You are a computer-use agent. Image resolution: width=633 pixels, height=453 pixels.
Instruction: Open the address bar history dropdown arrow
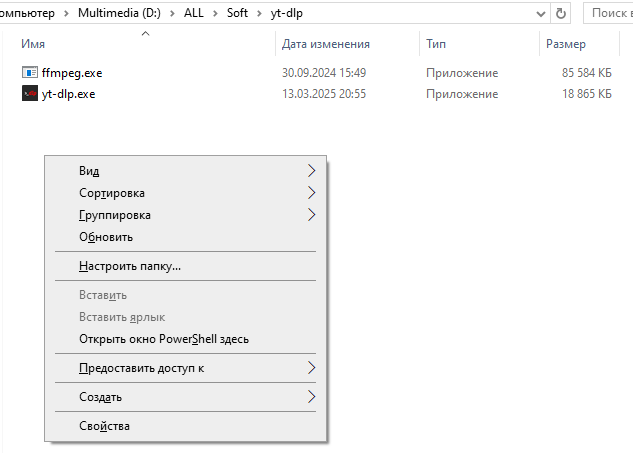pos(541,14)
